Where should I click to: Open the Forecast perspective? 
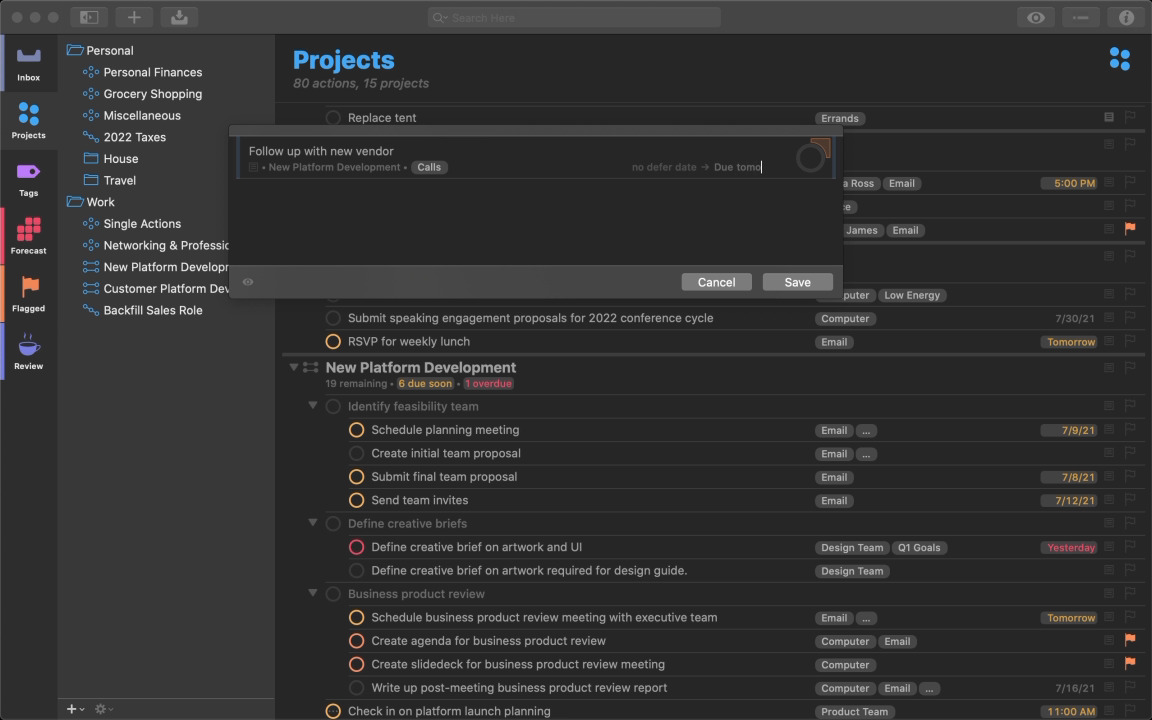coord(28,236)
